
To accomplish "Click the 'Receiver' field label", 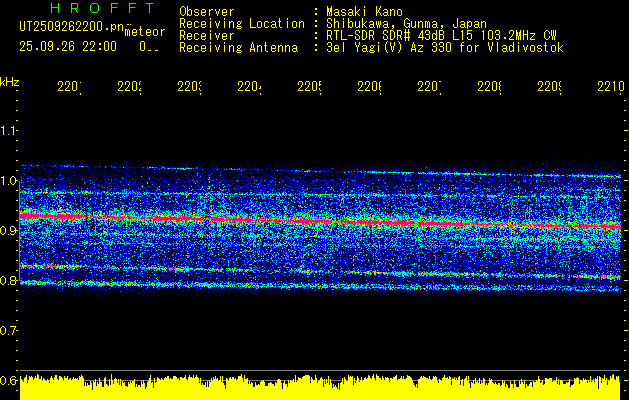I will click(x=207, y=36).
